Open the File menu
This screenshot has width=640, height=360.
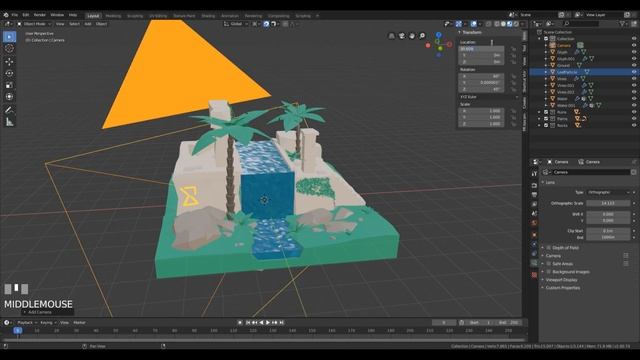tap(15, 15)
